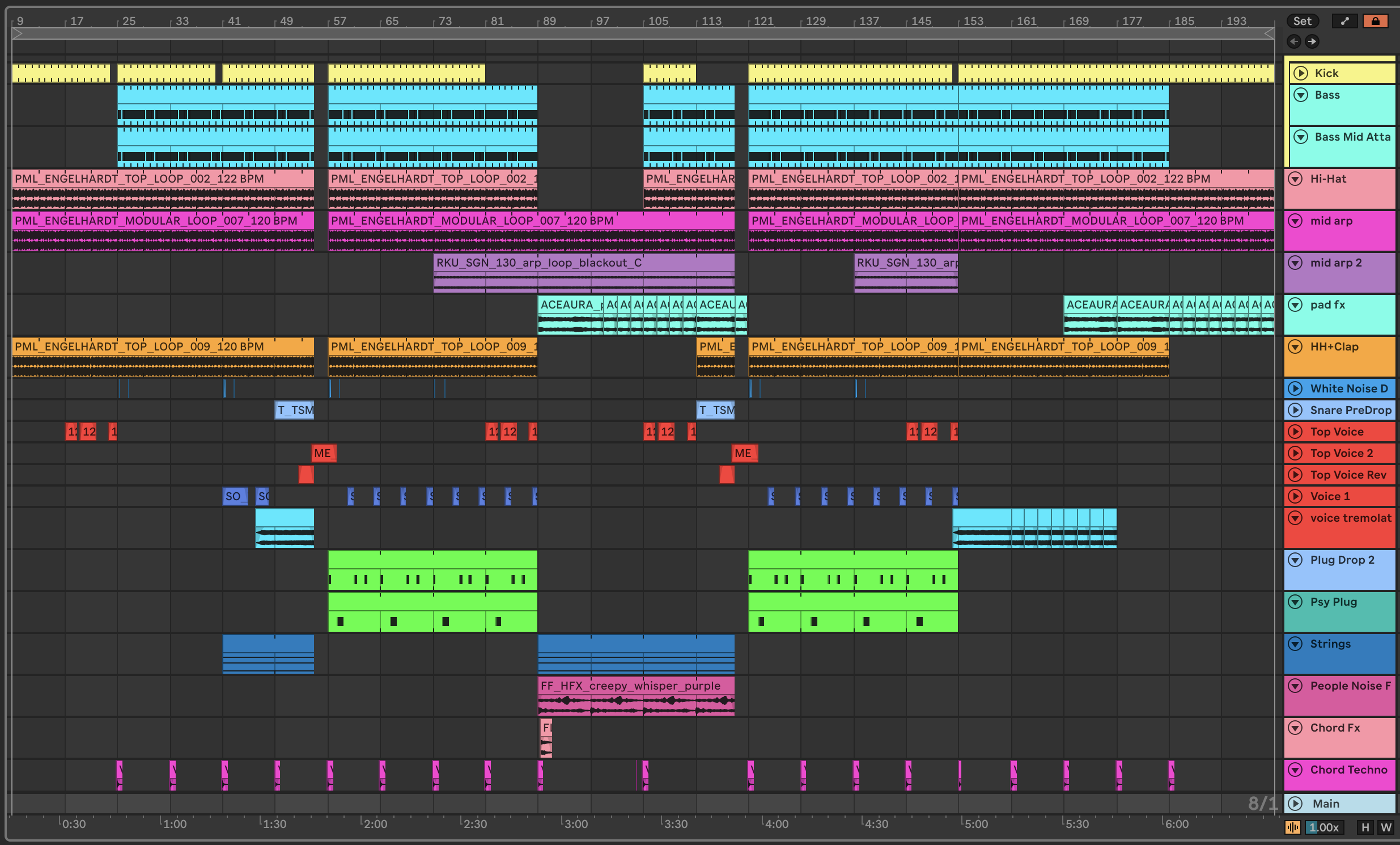Unfold the Snare PreDrop track
Screen dimensions: 1400x845
pyautogui.click(x=1296, y=410)
